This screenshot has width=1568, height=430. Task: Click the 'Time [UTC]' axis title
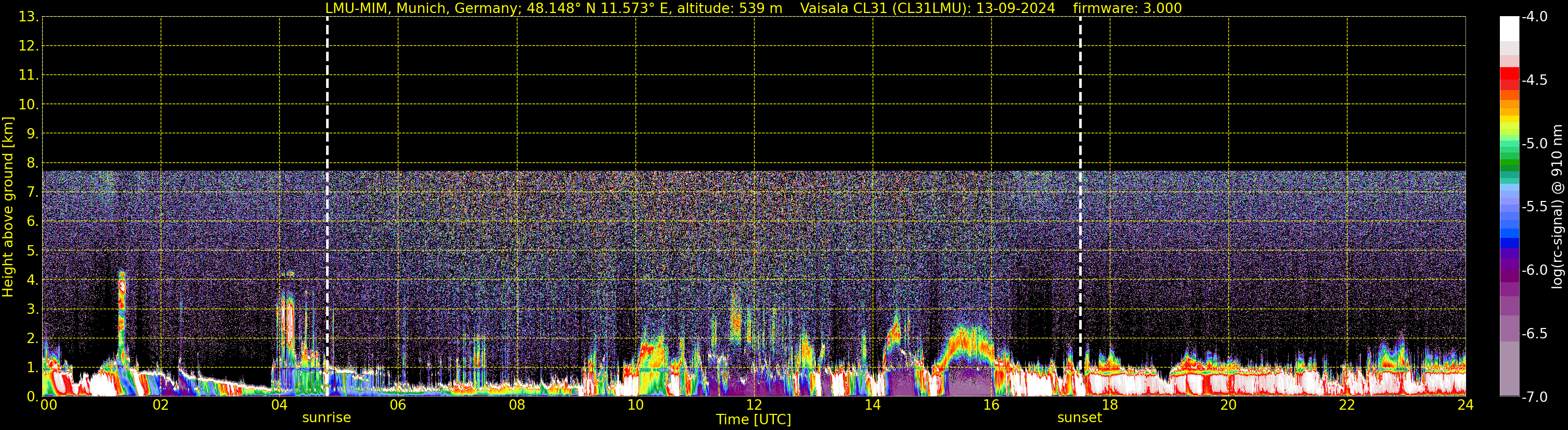(x=753, y=420)
